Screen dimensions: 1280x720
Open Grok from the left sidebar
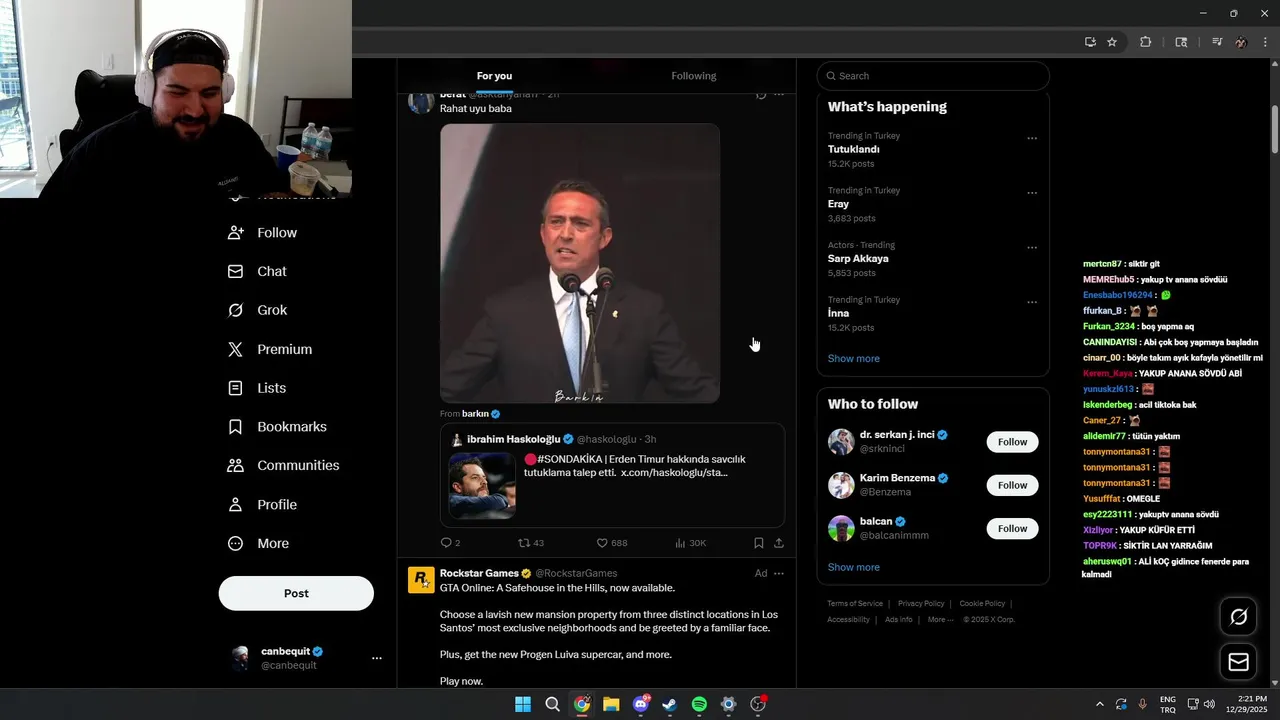(257, 310)
